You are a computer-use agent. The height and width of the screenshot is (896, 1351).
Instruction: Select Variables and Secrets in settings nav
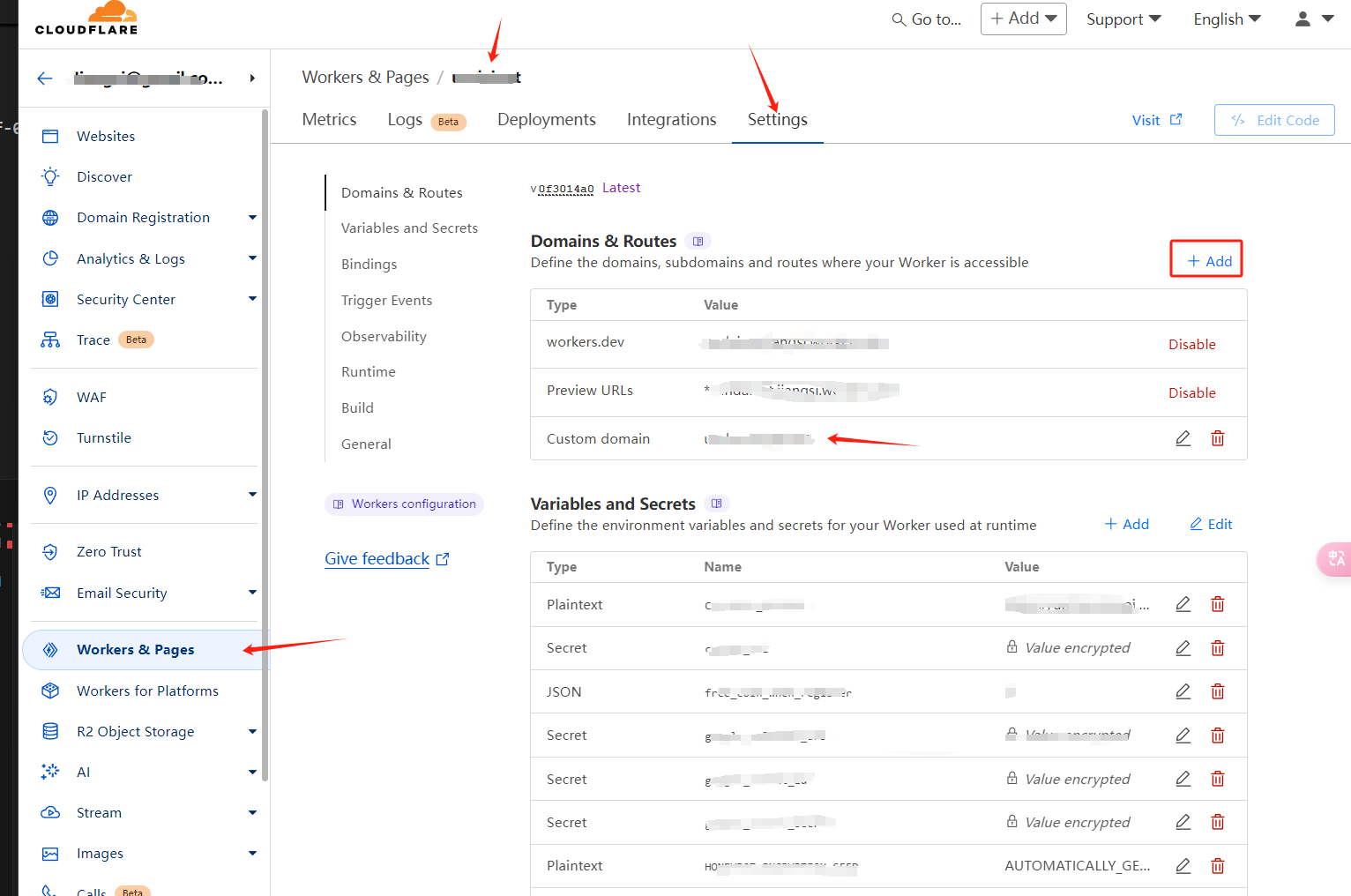[409, 228]
